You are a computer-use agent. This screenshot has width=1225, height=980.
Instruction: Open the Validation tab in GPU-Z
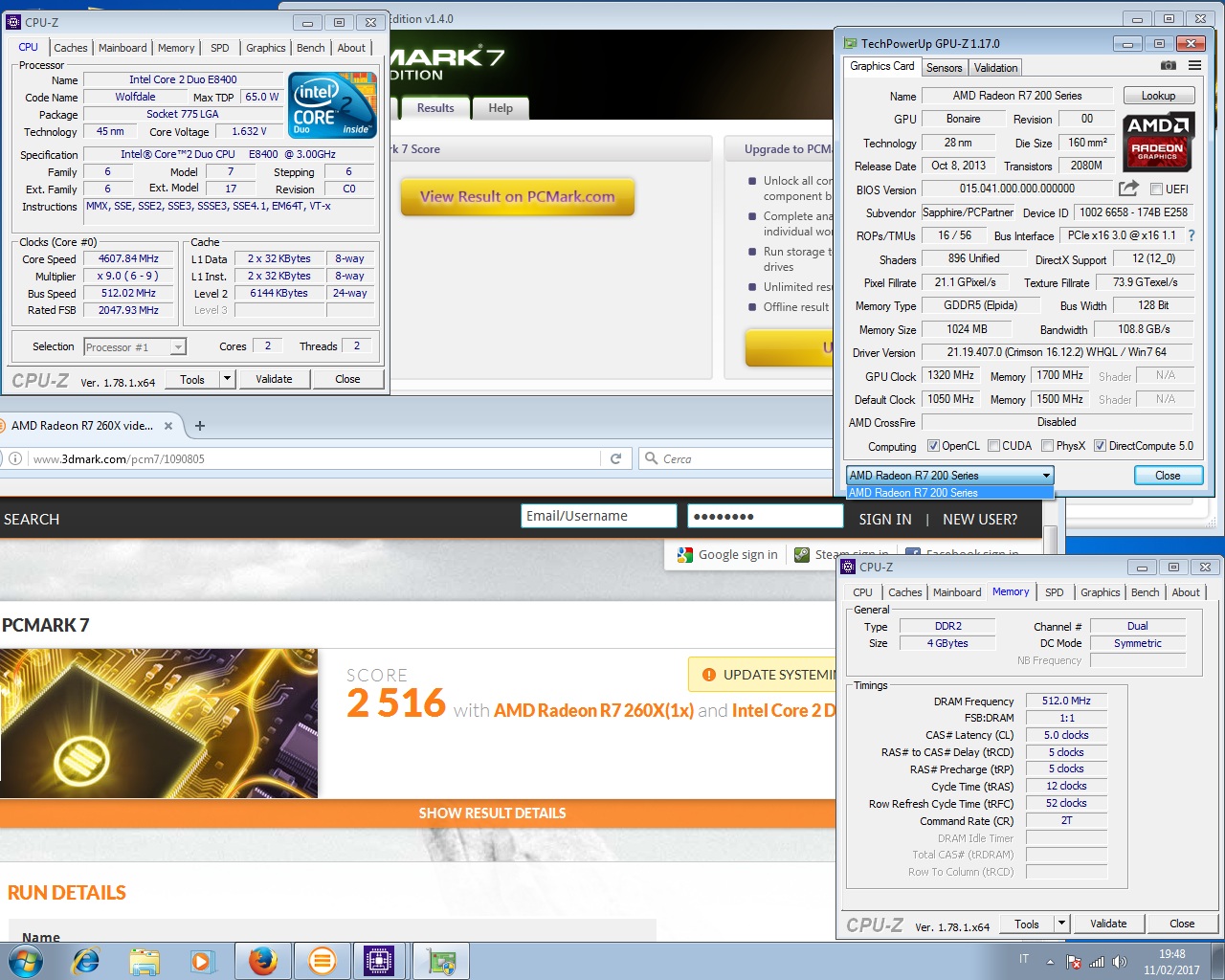(x=995, y=68)
